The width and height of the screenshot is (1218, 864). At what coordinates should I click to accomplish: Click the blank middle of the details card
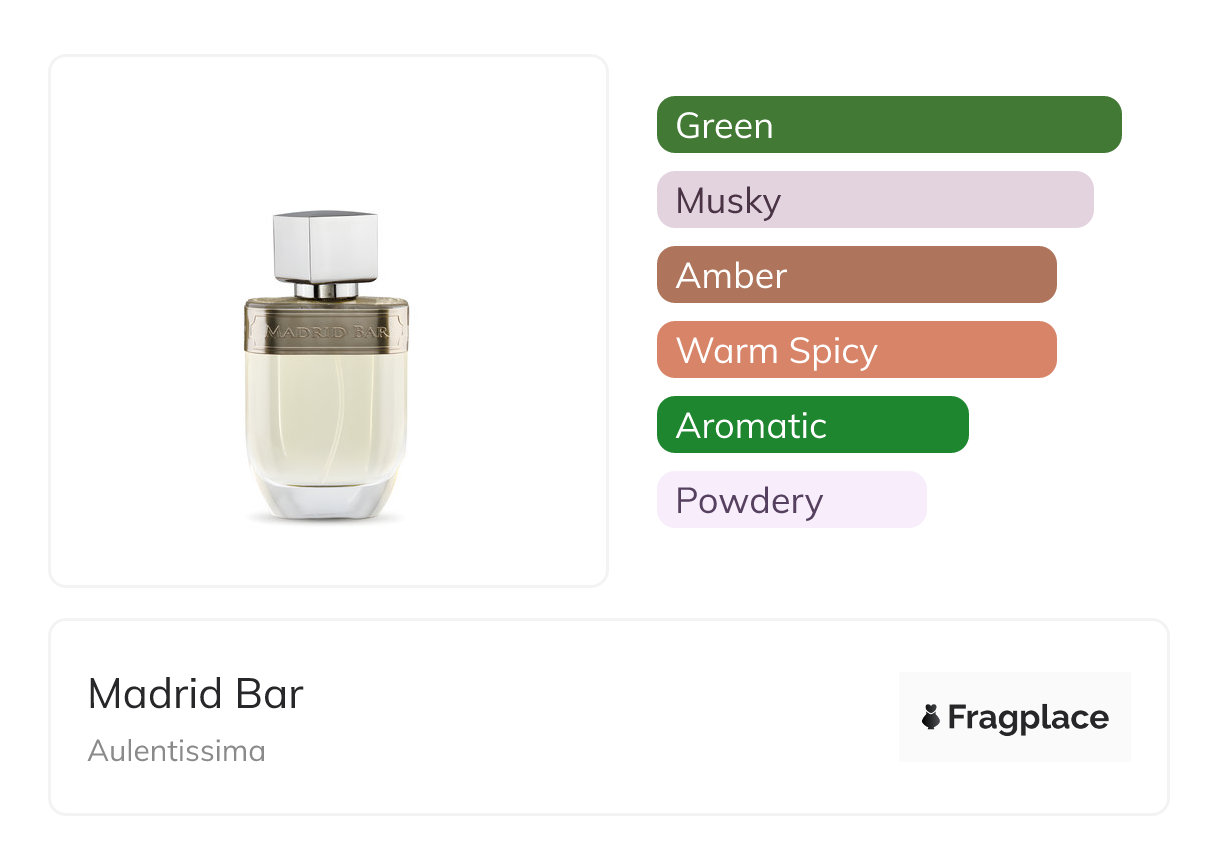pos(600,717)
